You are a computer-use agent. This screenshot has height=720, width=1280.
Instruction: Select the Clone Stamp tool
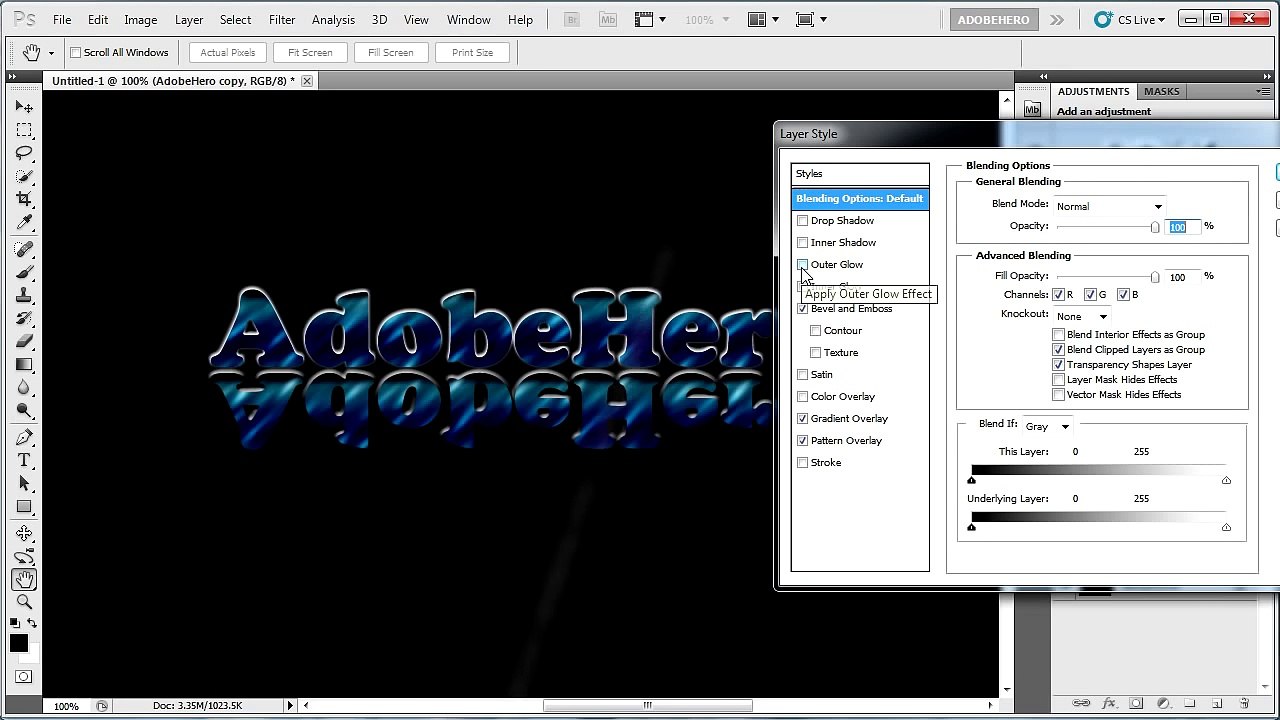click(x=24, y=296)
